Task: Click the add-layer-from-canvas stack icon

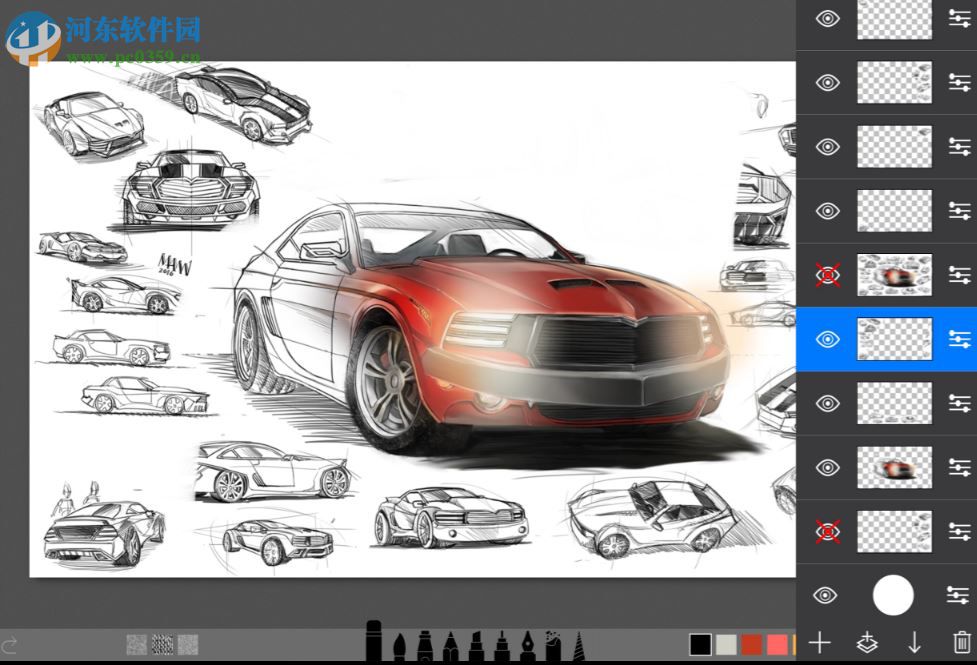Action: click(x=866, y=643)
